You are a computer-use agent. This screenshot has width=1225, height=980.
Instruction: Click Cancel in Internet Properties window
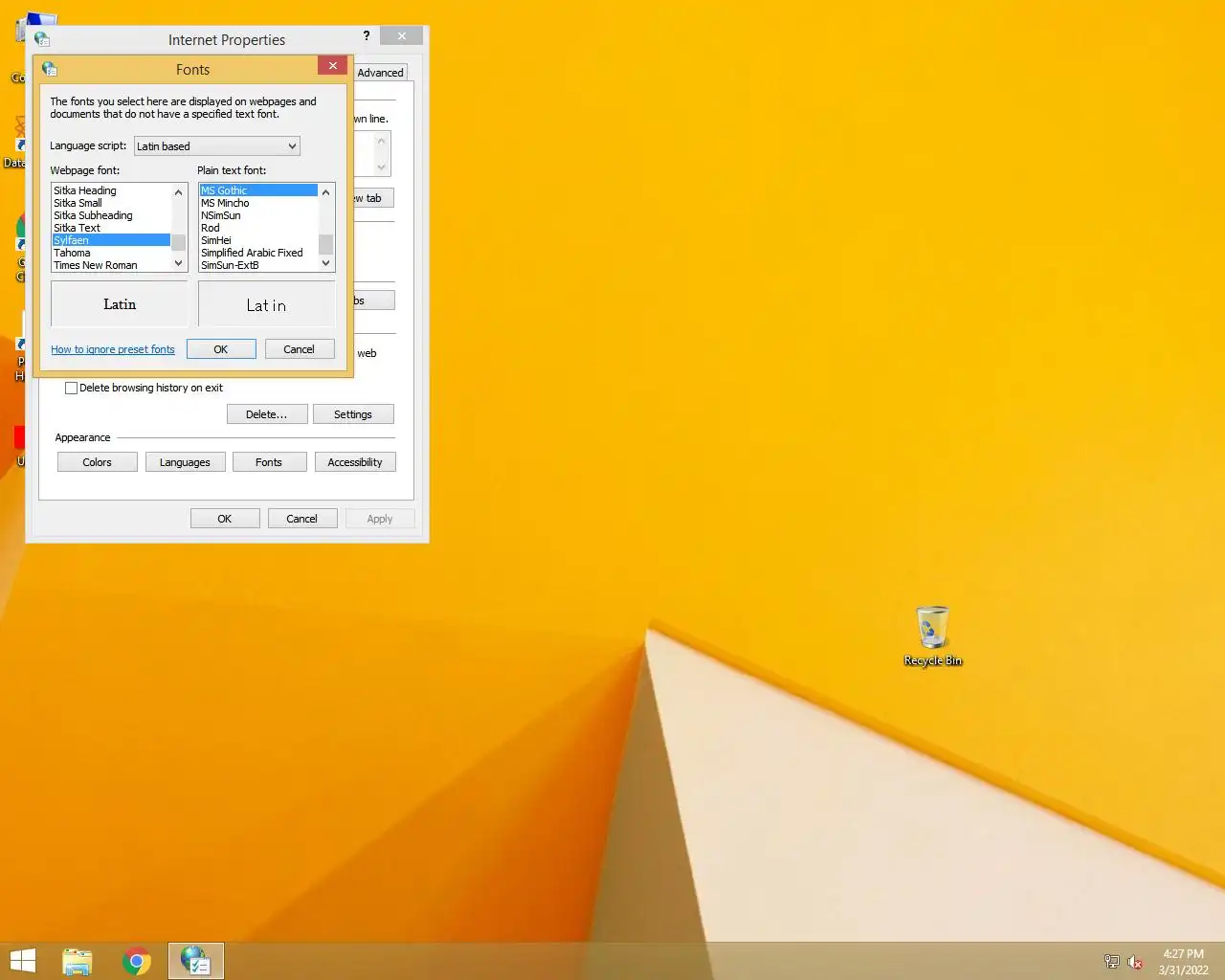[302, 519]
